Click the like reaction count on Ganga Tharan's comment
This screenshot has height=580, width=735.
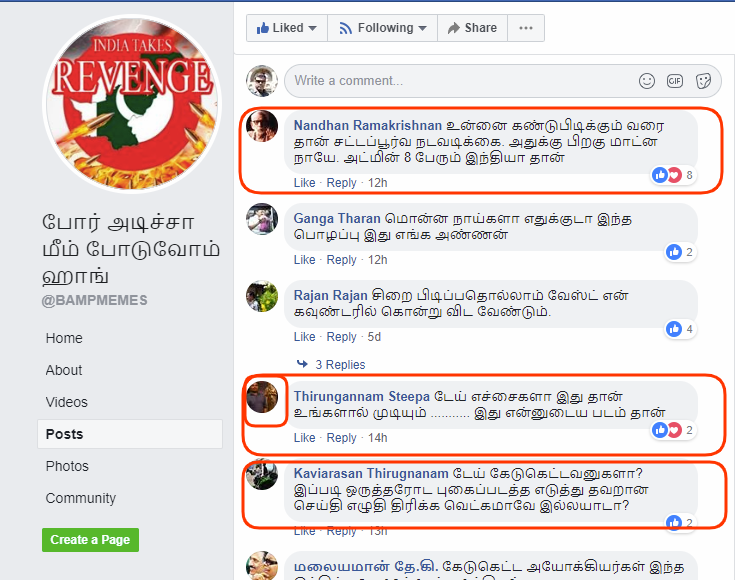click(681, 252)
